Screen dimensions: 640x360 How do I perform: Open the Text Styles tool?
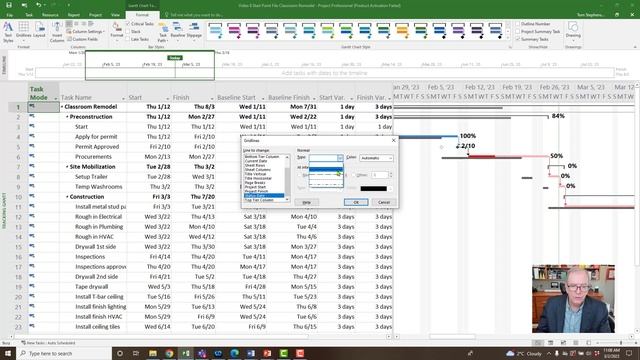[8, 32]
